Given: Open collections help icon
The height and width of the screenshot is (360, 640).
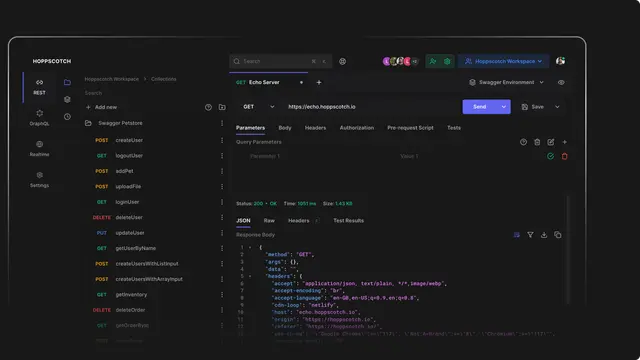Looking at the screenshot, I should point(208,107).
